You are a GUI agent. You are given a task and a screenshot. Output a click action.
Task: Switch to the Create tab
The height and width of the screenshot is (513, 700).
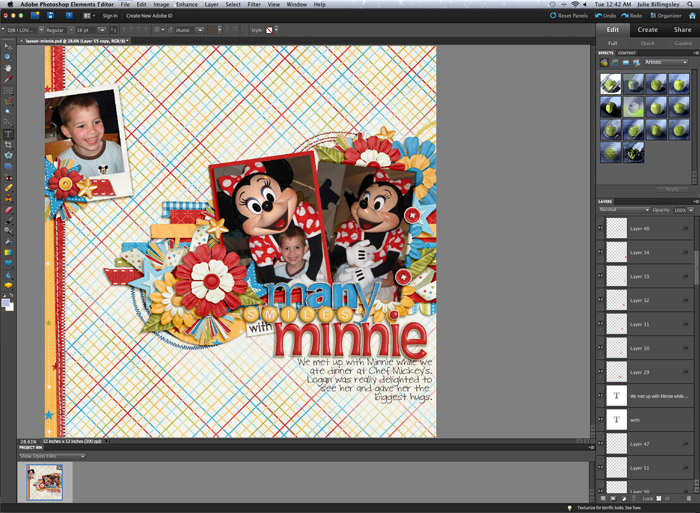pos(647,29)
